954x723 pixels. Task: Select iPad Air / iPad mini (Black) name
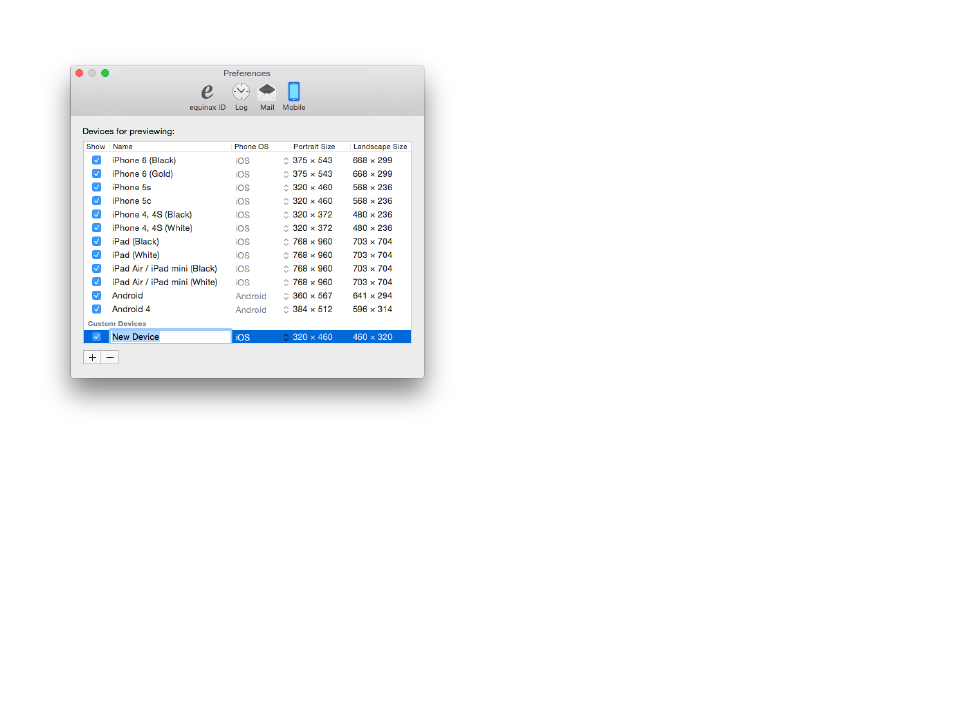(164, 268)
